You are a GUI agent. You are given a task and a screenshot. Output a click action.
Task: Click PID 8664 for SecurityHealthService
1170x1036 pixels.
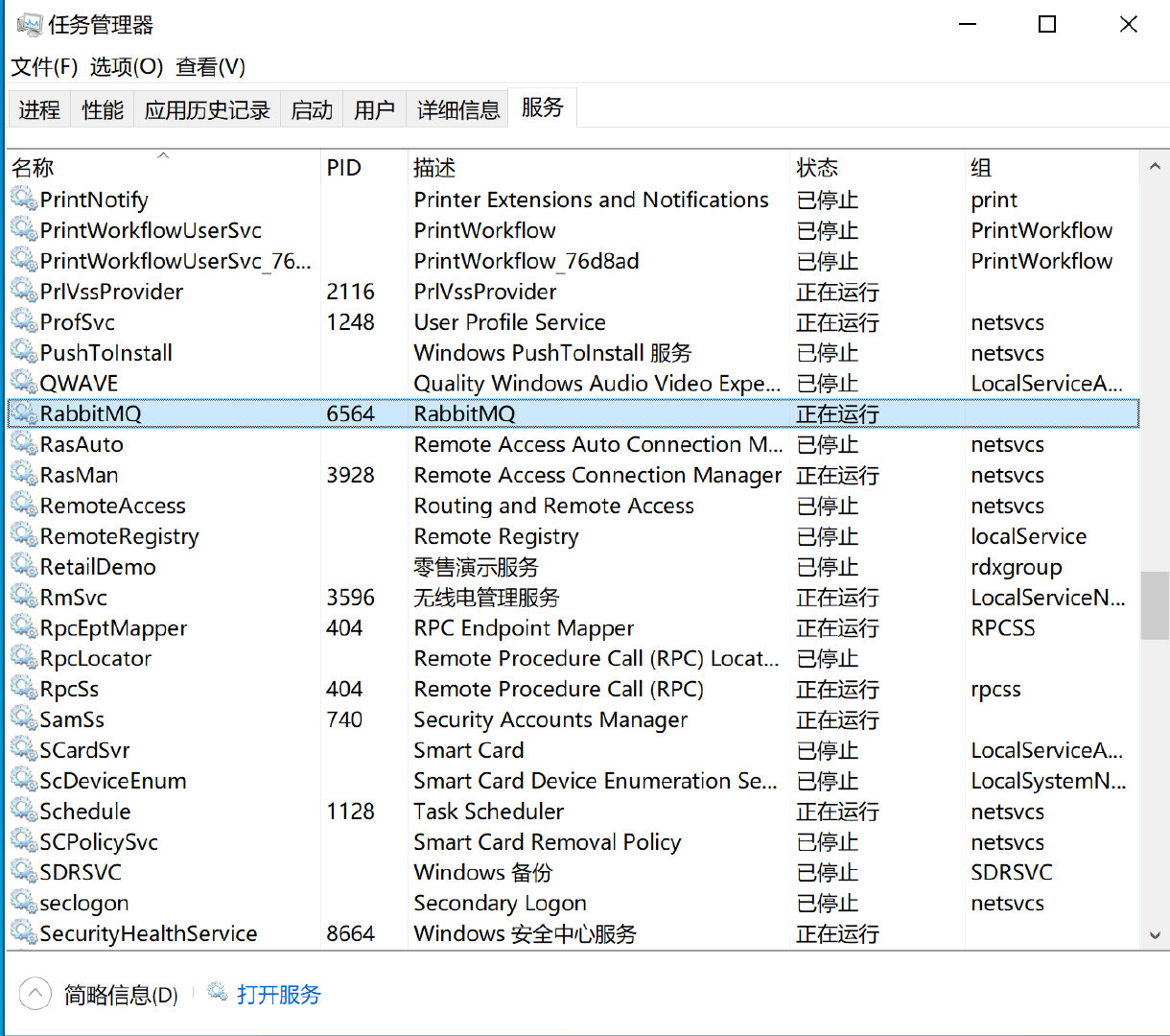[x=351, y=933]
